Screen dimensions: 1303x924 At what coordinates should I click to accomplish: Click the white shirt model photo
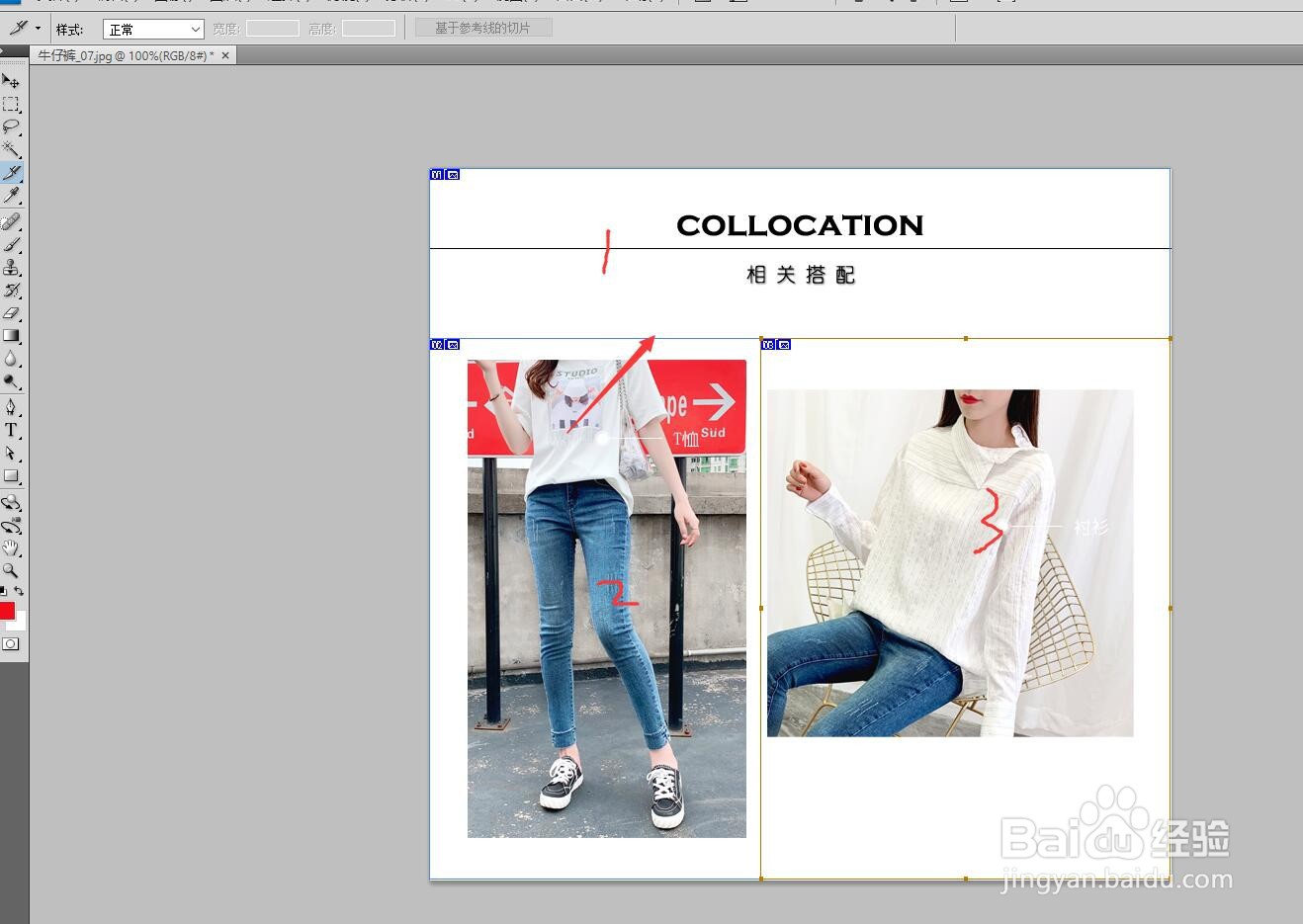coord(950,562)
